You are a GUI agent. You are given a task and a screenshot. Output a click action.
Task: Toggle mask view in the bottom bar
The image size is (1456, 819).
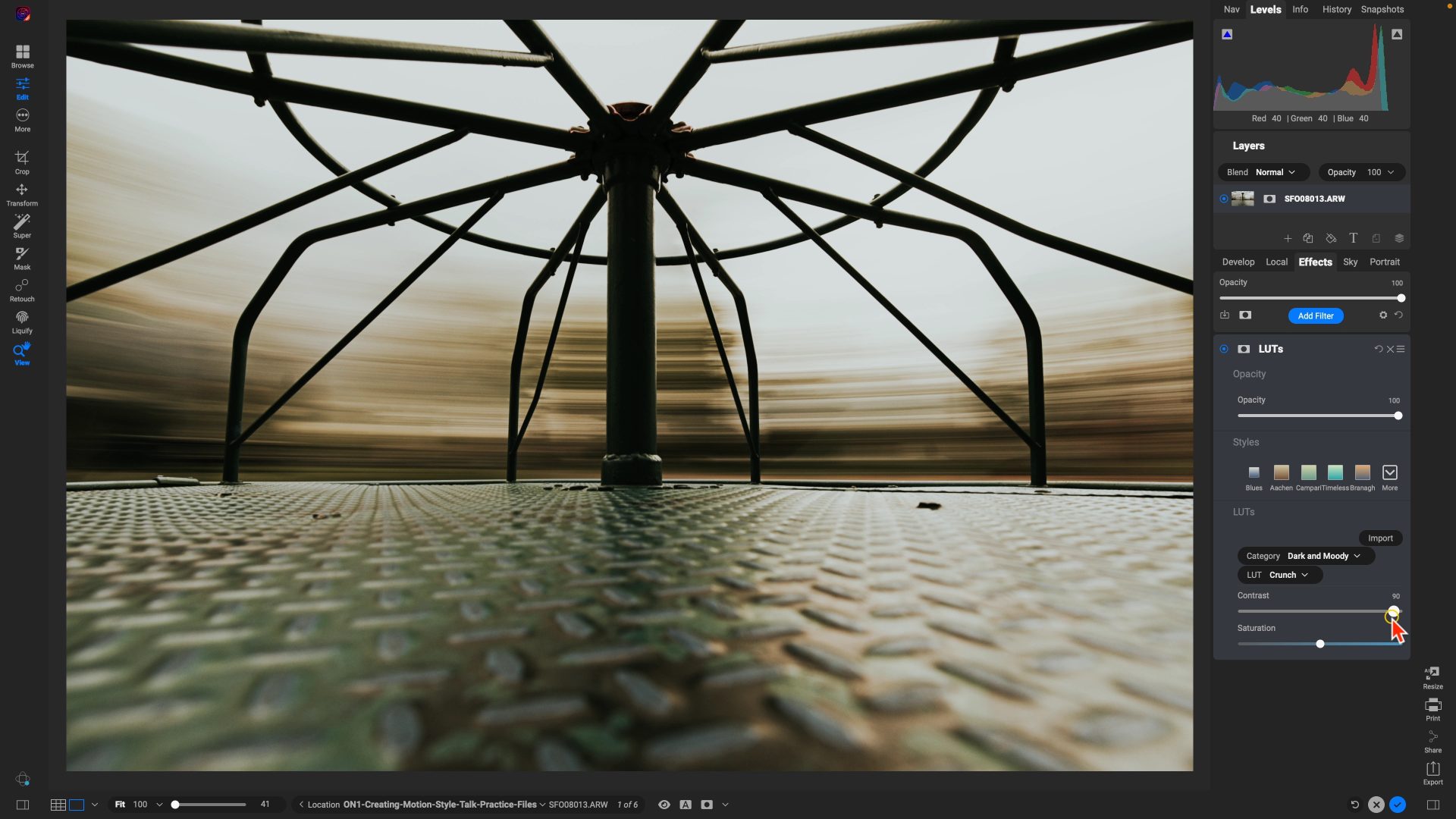707,805
